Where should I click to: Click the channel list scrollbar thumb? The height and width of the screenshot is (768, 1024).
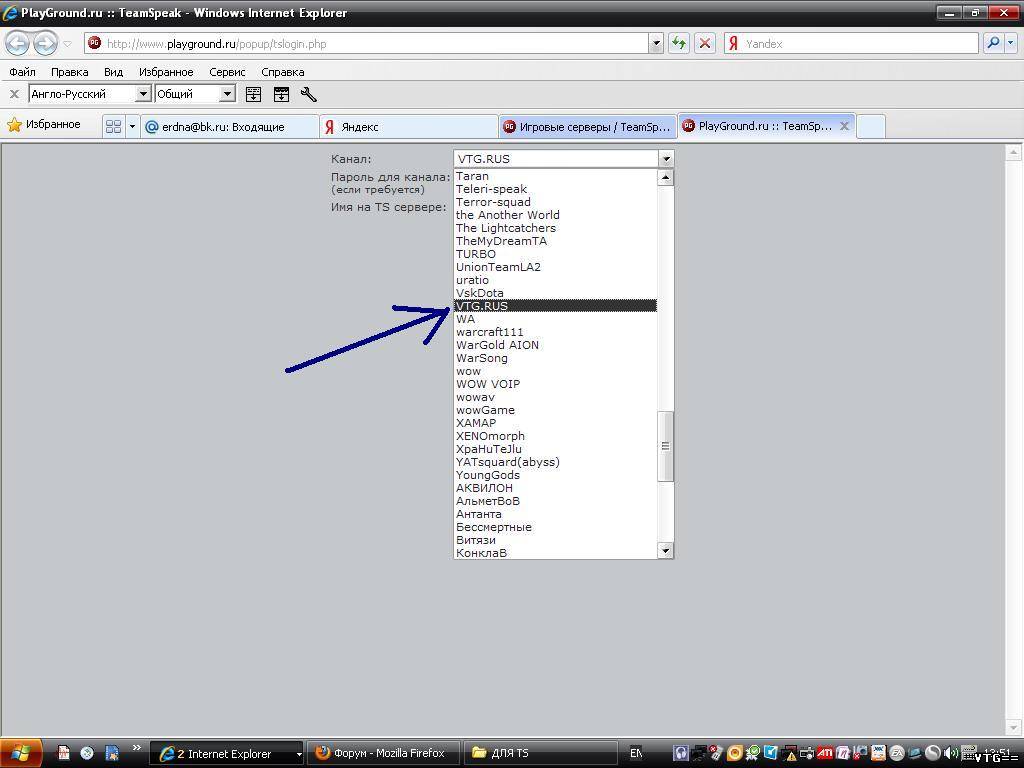pyautogui.click(x=665, y=446)
